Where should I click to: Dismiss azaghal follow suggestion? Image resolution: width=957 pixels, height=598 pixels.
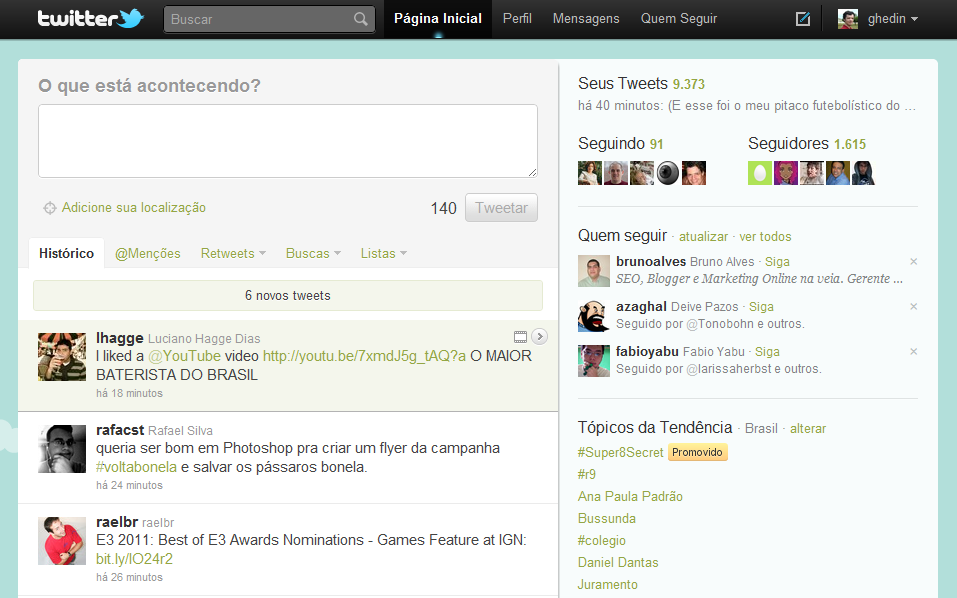coord(913,307)
